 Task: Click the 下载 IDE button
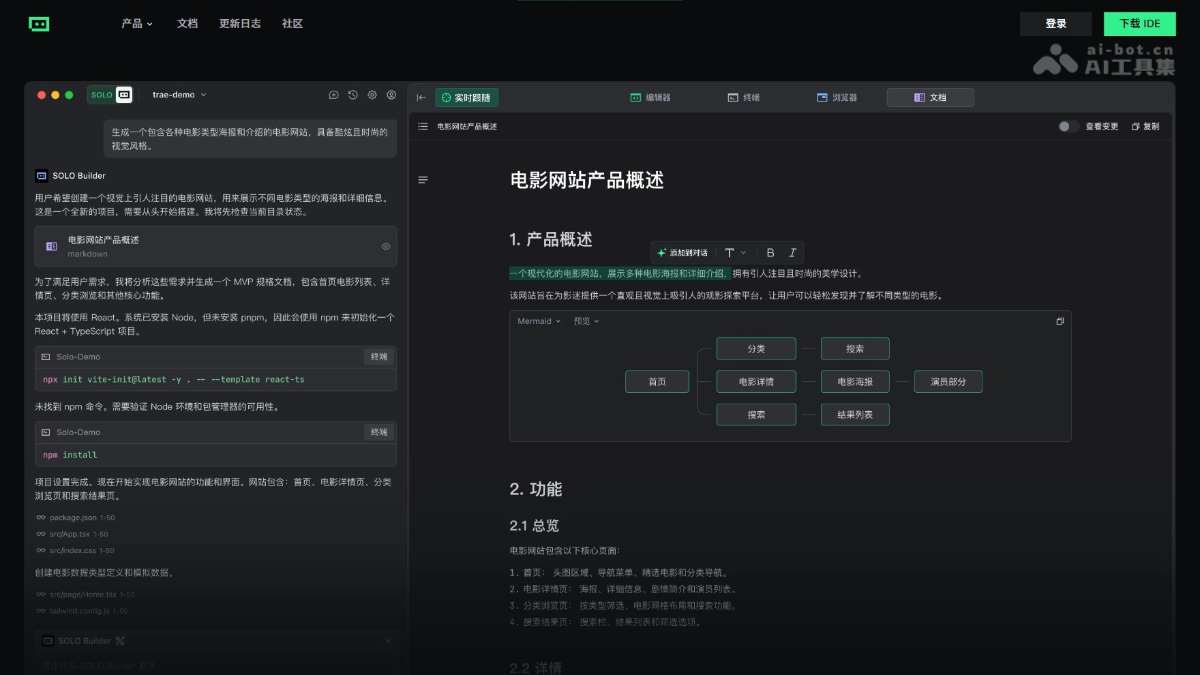click(x=1139, y=23)
